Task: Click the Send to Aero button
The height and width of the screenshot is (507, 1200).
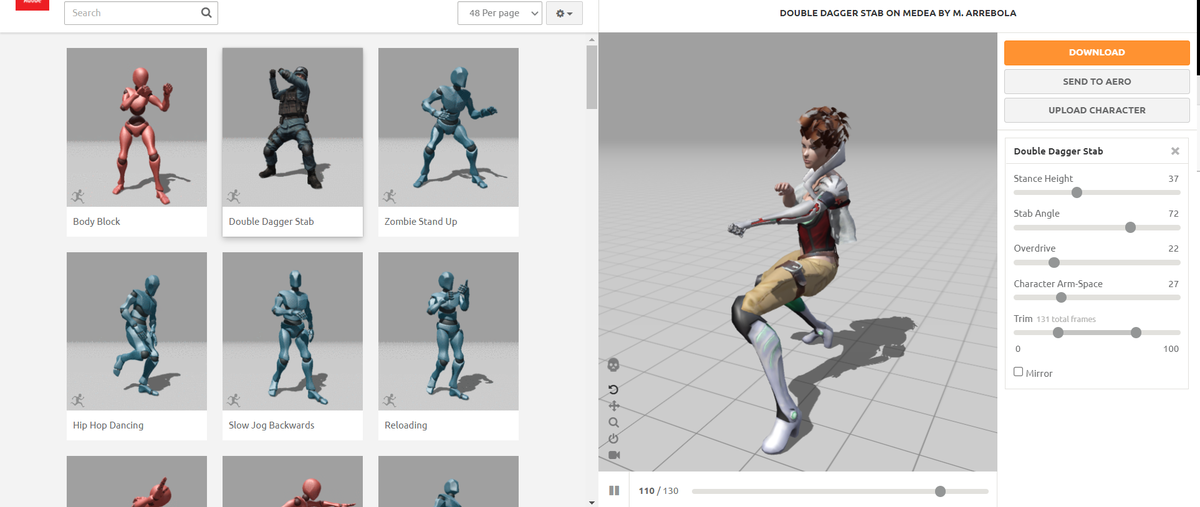Action: (x=1097, y=81)
